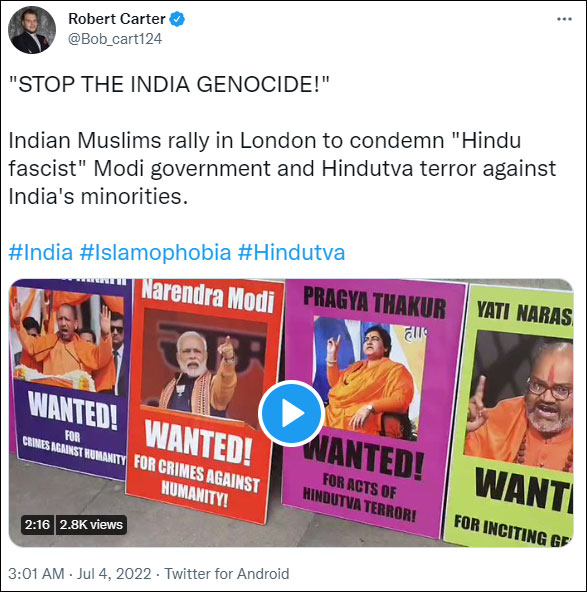
Task: Click the pink Pragya Thakur poster in video
Action: click(x=374, y=408)
